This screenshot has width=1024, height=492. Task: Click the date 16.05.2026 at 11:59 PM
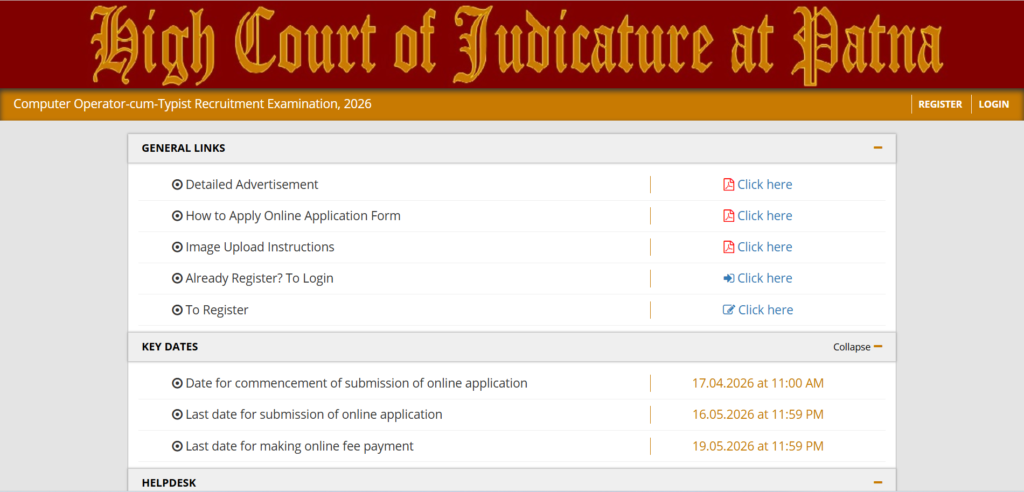pos(758,415)
